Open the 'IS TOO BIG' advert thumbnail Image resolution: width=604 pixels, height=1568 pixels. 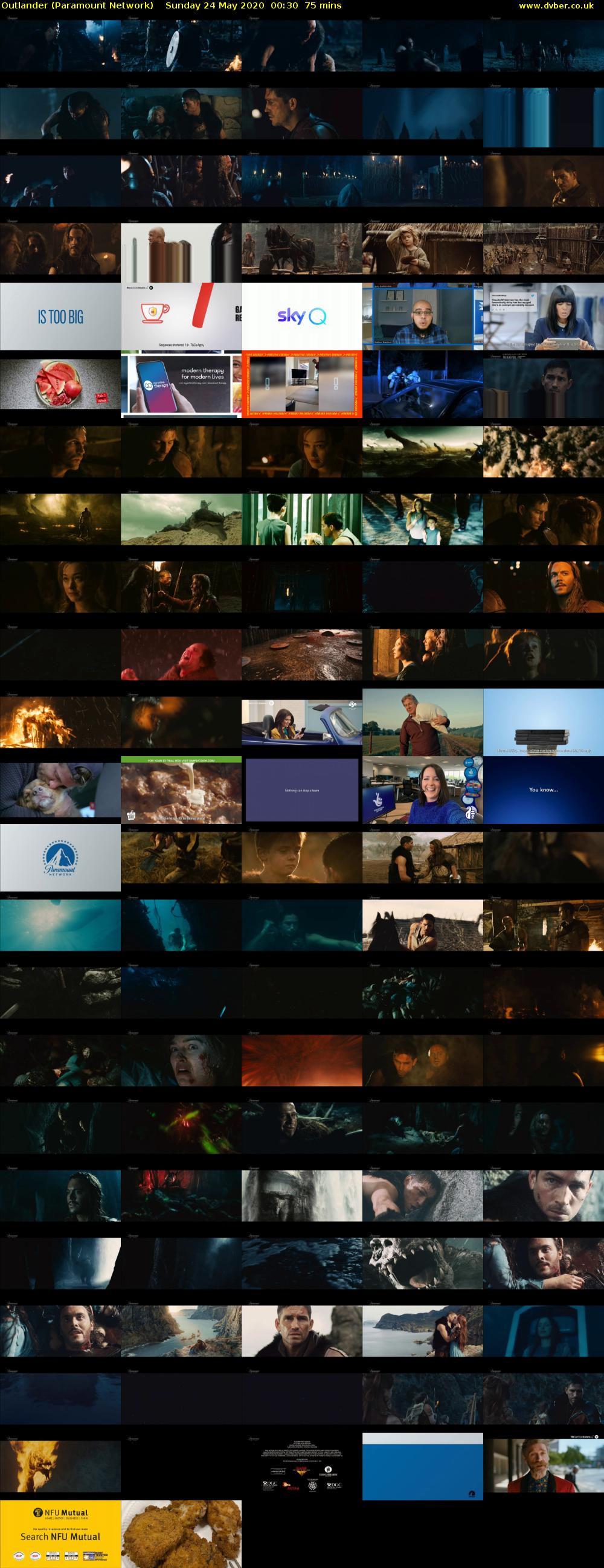(x=60, y=316)
